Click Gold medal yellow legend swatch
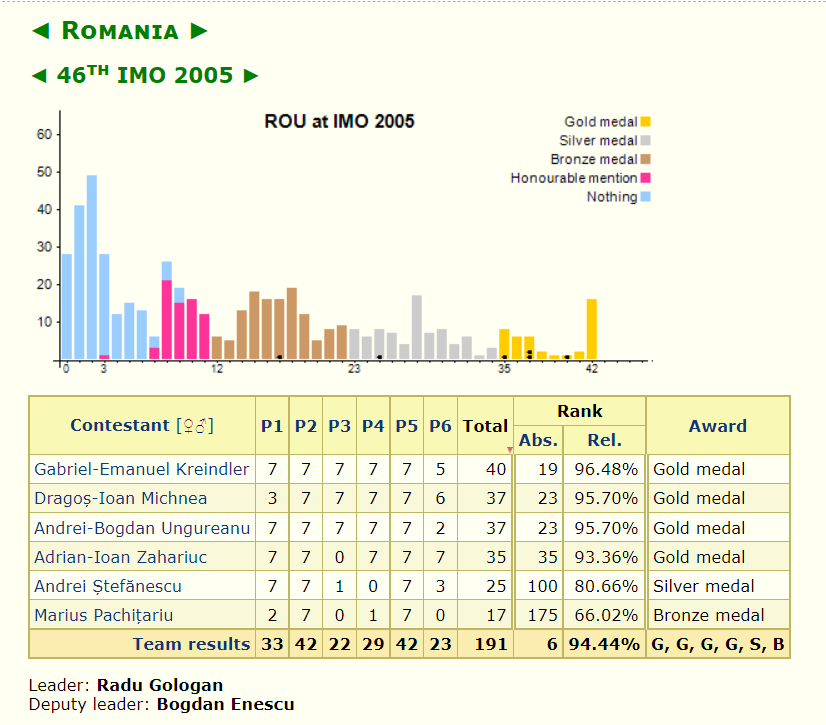The width and height of the screenshot is (826, 725). point(646,122)
